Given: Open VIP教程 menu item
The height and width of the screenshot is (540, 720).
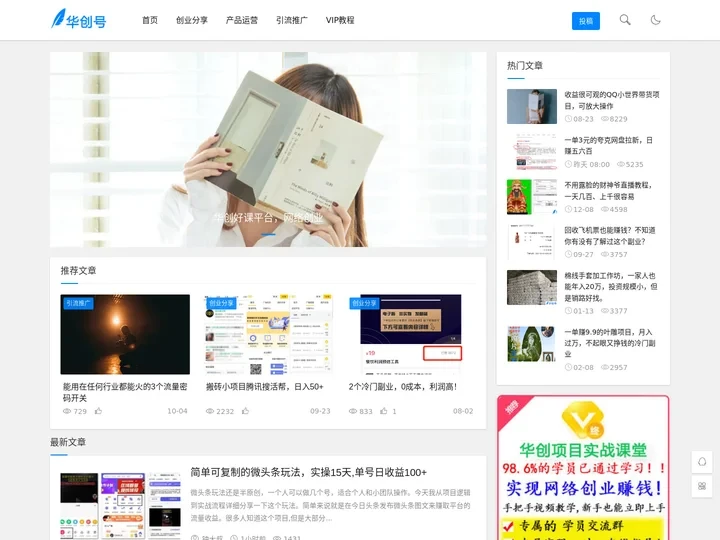Looking at the screenshot, I should click(340, 20).
